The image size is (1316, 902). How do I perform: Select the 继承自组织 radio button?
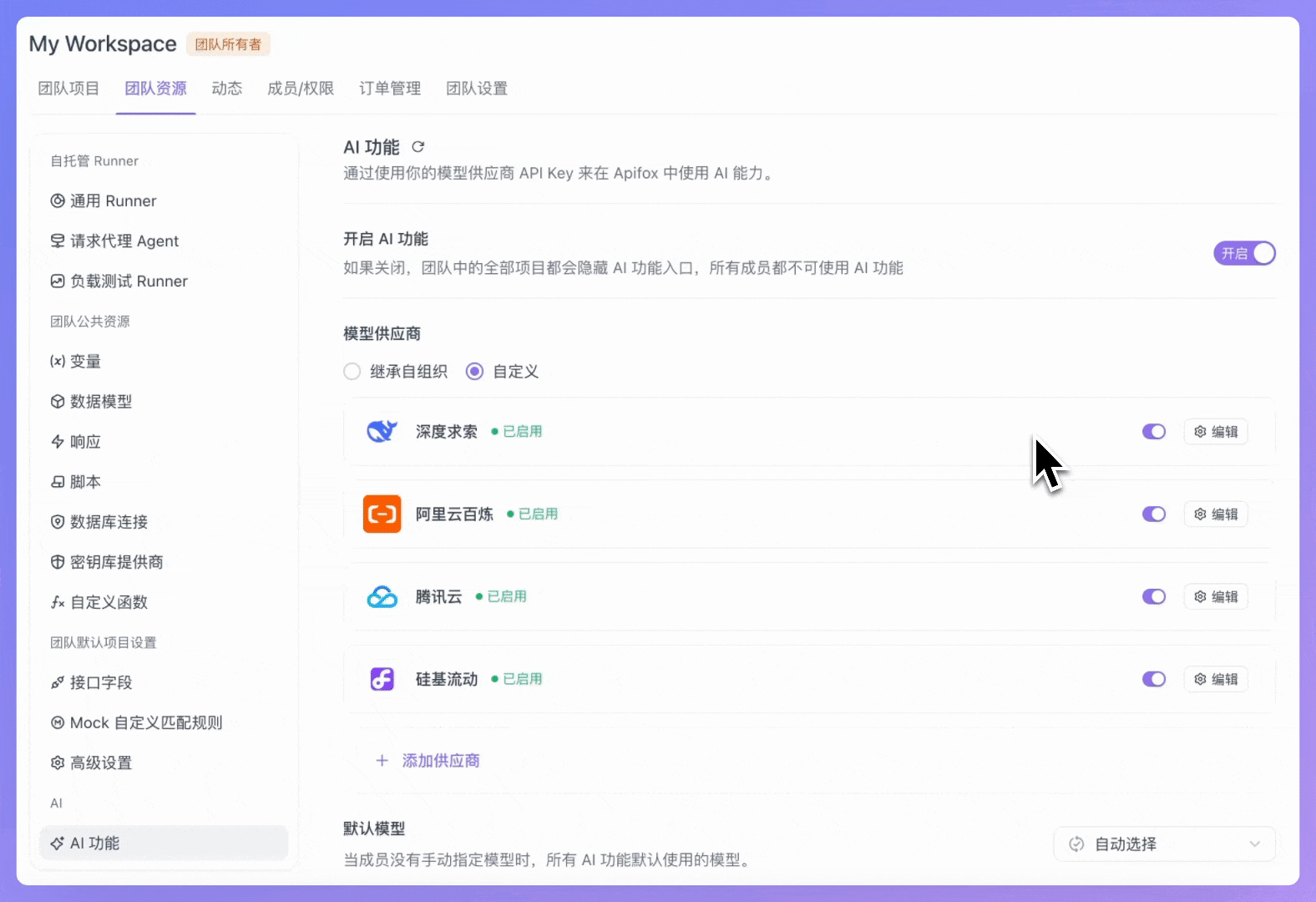pos(352,372)
